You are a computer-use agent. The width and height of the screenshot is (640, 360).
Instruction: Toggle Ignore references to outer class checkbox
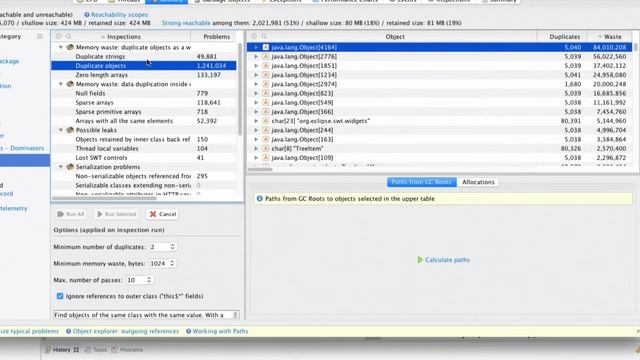60,296
